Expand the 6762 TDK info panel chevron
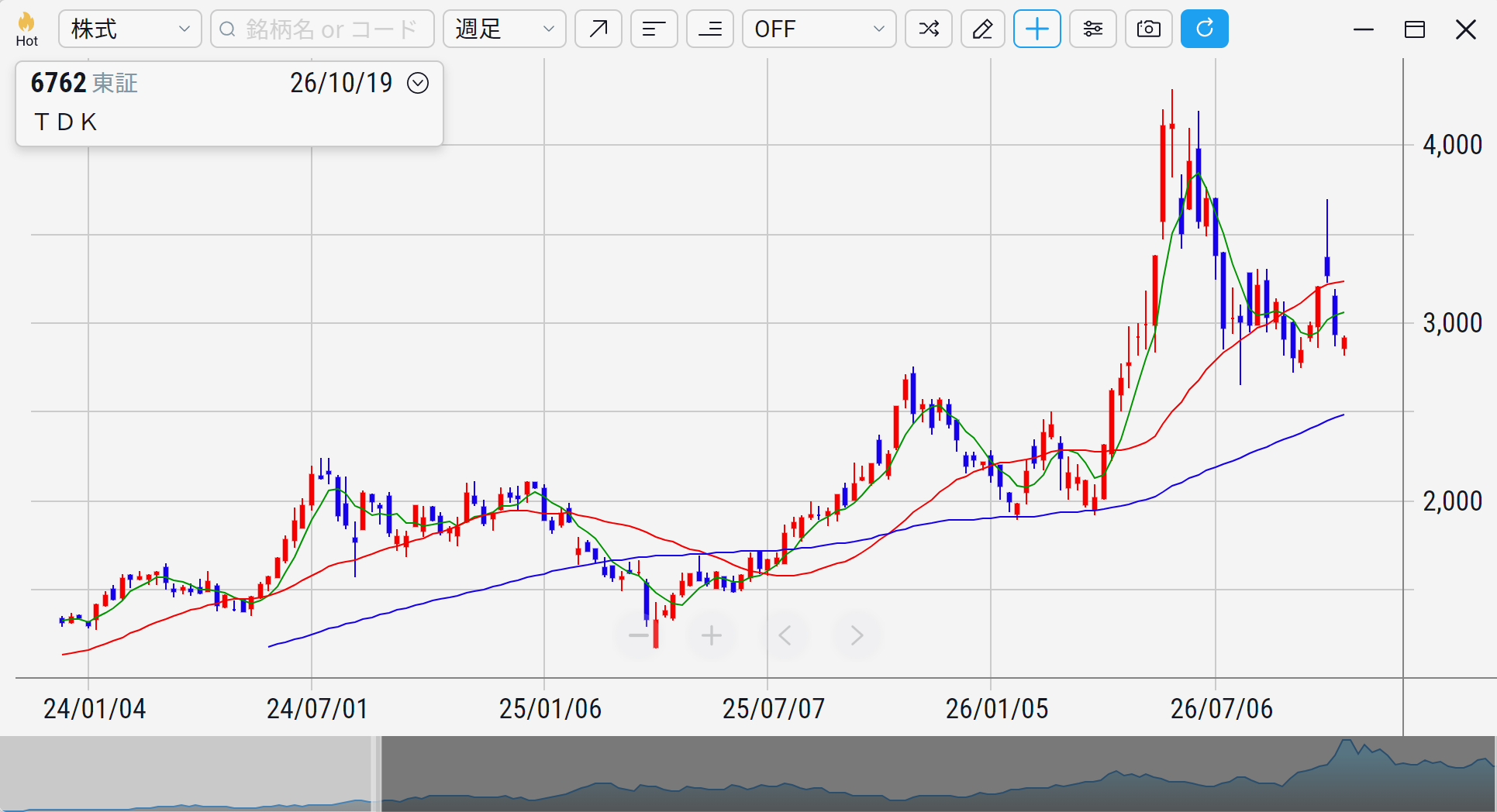 [418, 83]
